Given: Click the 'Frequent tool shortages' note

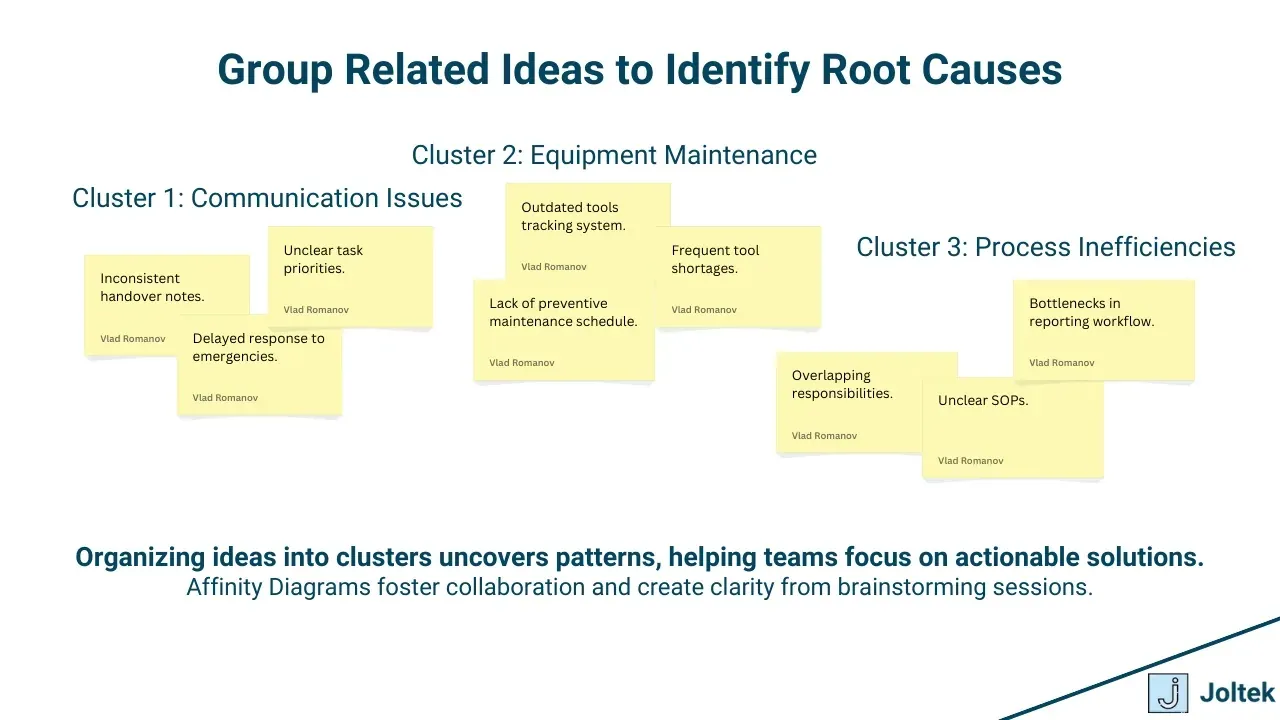Looking at the screenshot, I should (738, 276).
